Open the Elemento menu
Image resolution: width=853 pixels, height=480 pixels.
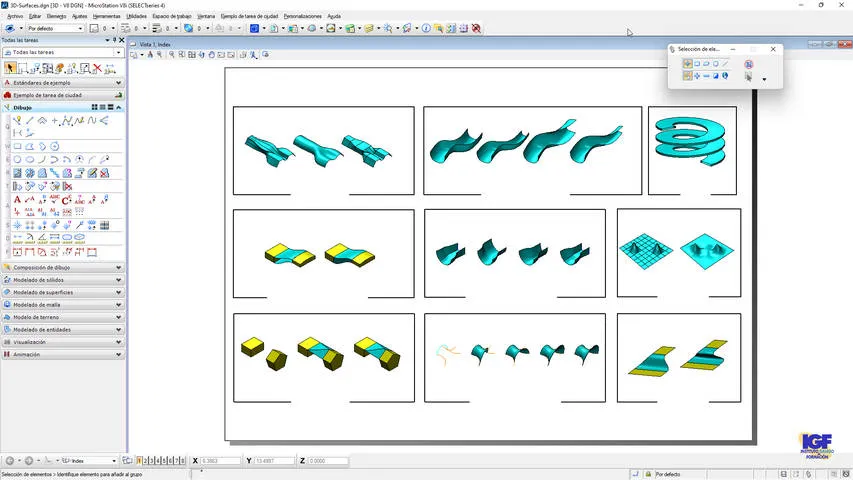tap(56, 16)
